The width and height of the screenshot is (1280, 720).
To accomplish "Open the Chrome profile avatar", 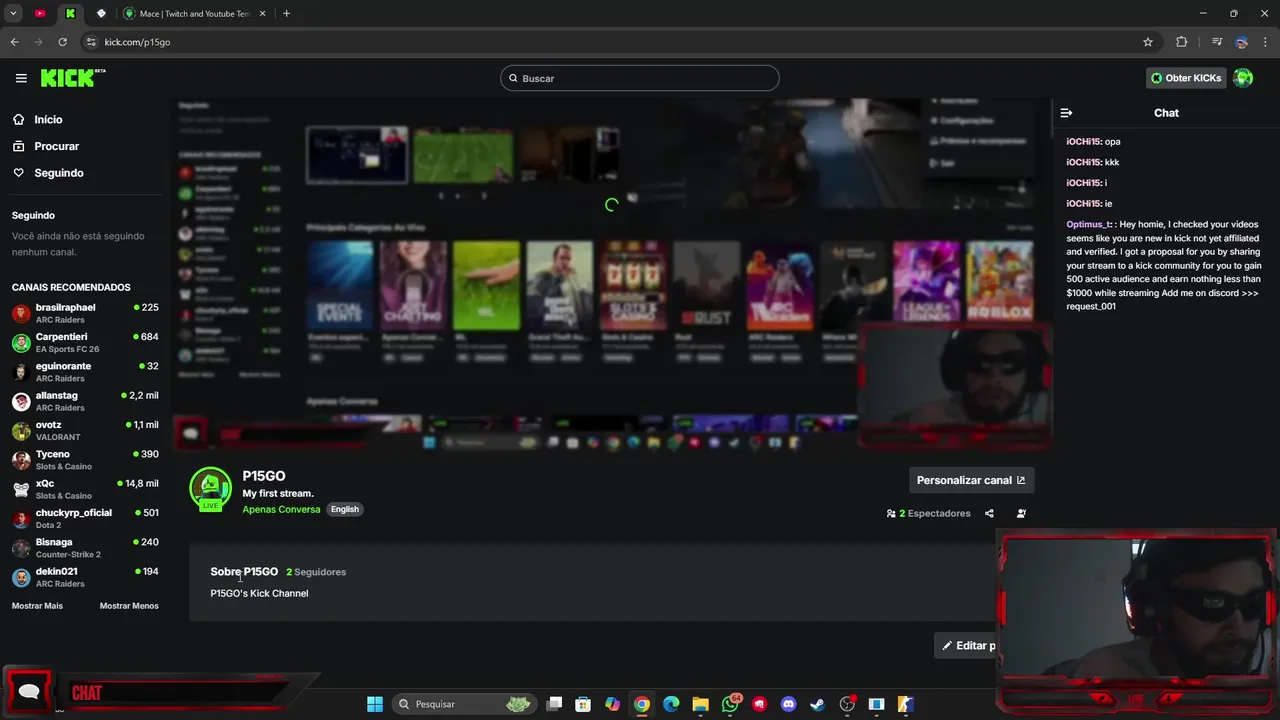I will 1242,42.
